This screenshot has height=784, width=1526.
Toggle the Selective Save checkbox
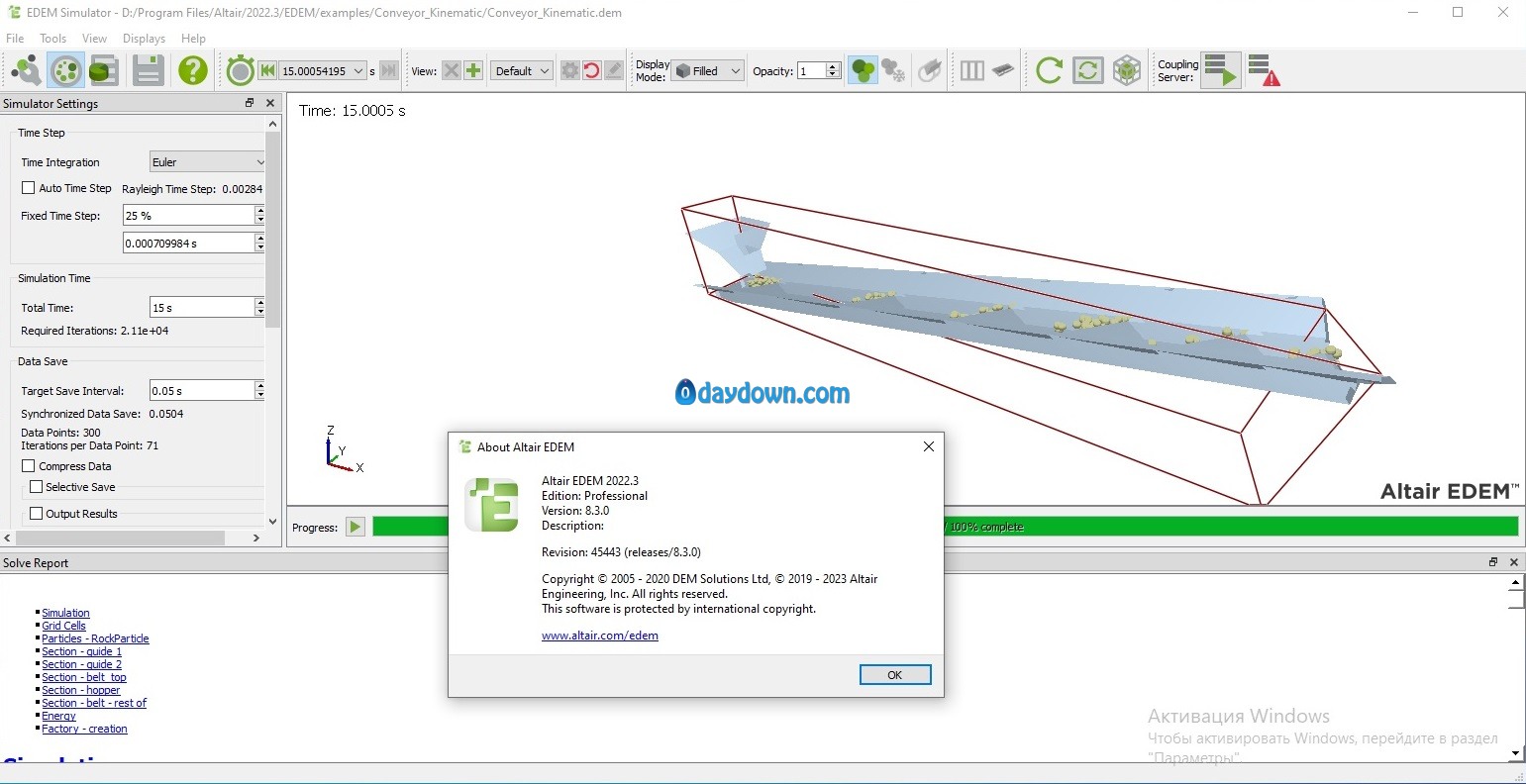click(x=37, y=487)
